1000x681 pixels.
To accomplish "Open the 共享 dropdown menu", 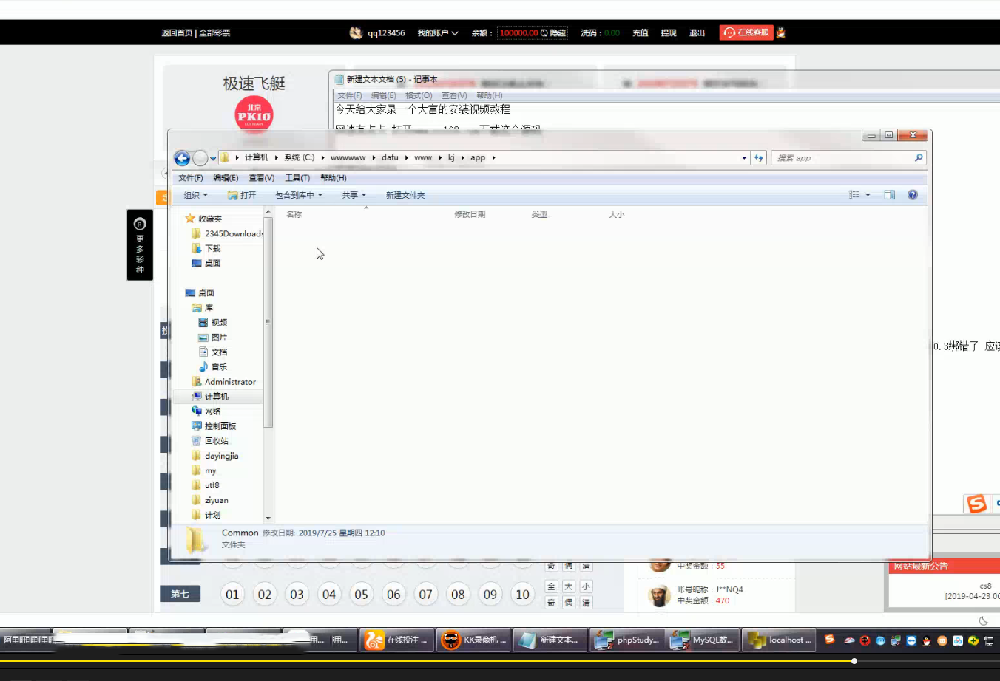I will (353, 195).
